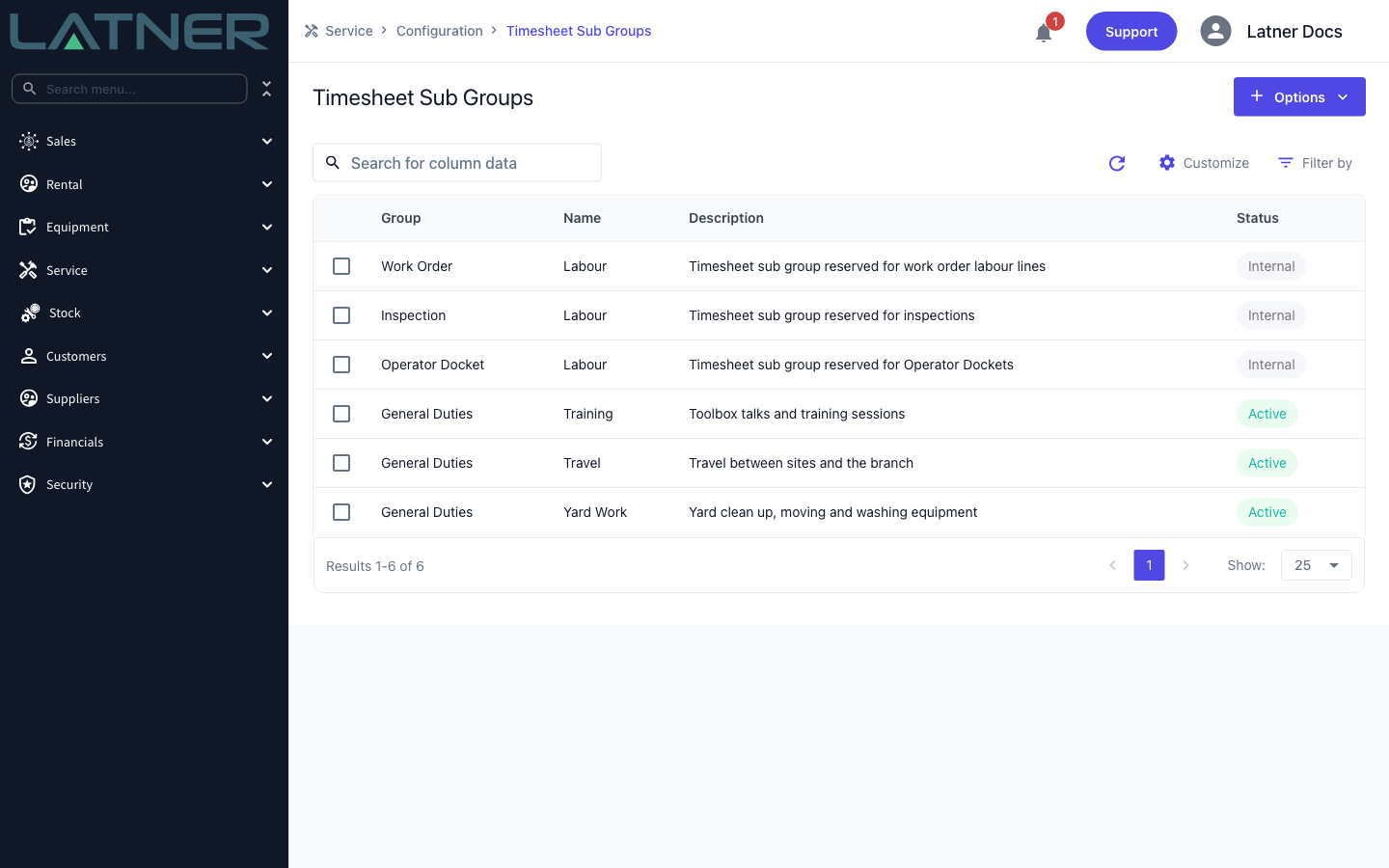Open the Security menu item
Viewport: 1389px width, 868px height.
145,484
